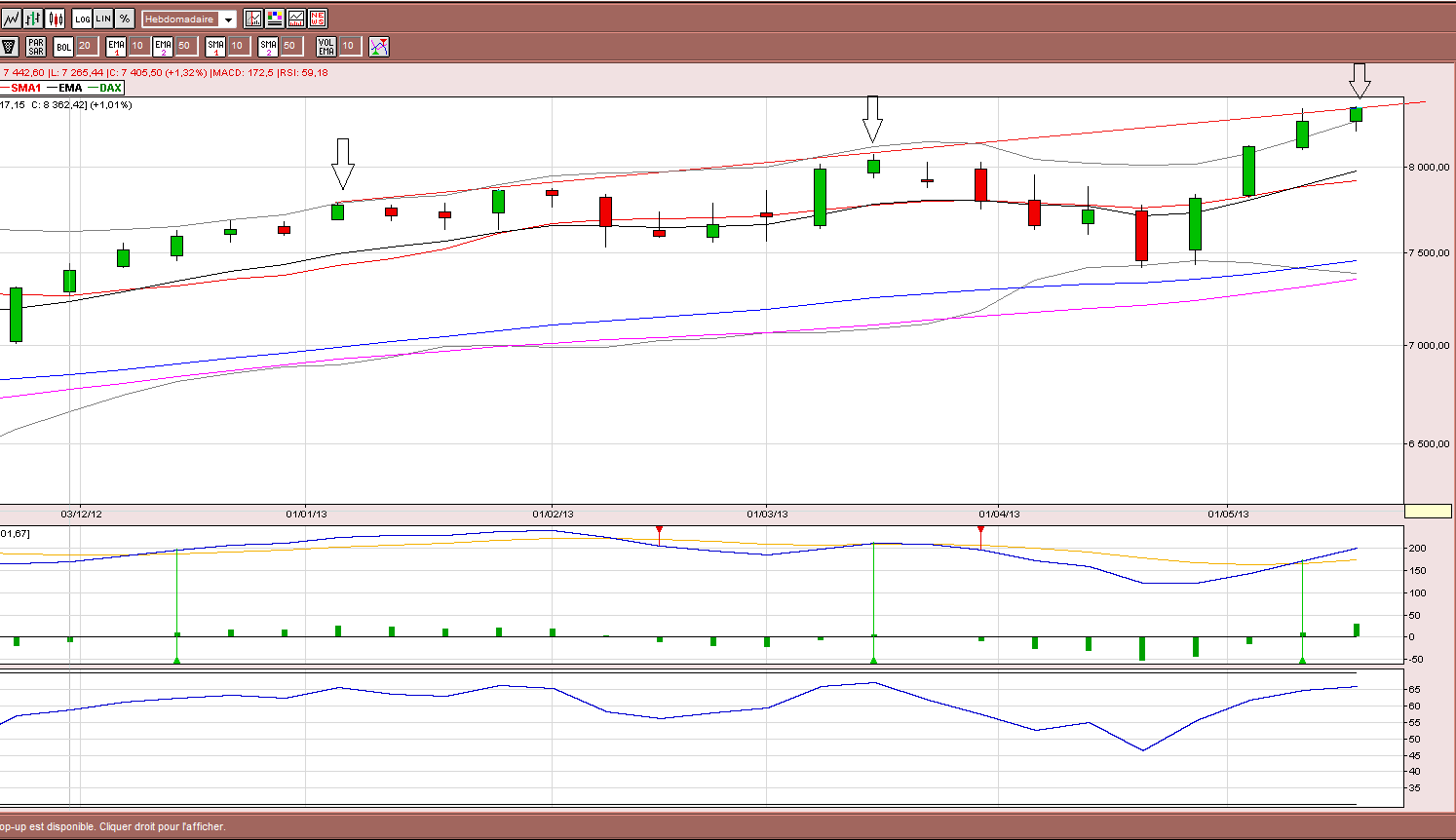This screenshot has height=840, width=1456.
Task: Edit the VOL EMA period field
Action: (x=350, y=46)
